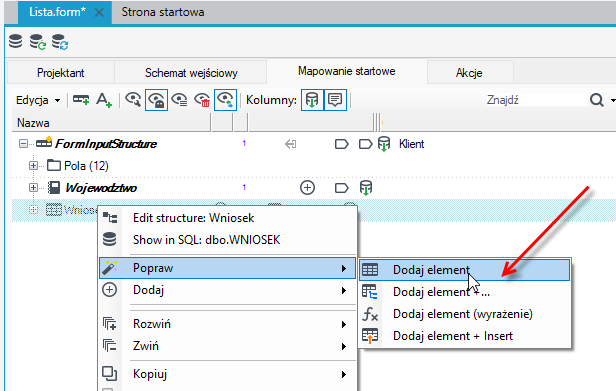Toggle the eye with lock visibility button
The height and width of the screenshot is (391, 616).
(156, 100)
